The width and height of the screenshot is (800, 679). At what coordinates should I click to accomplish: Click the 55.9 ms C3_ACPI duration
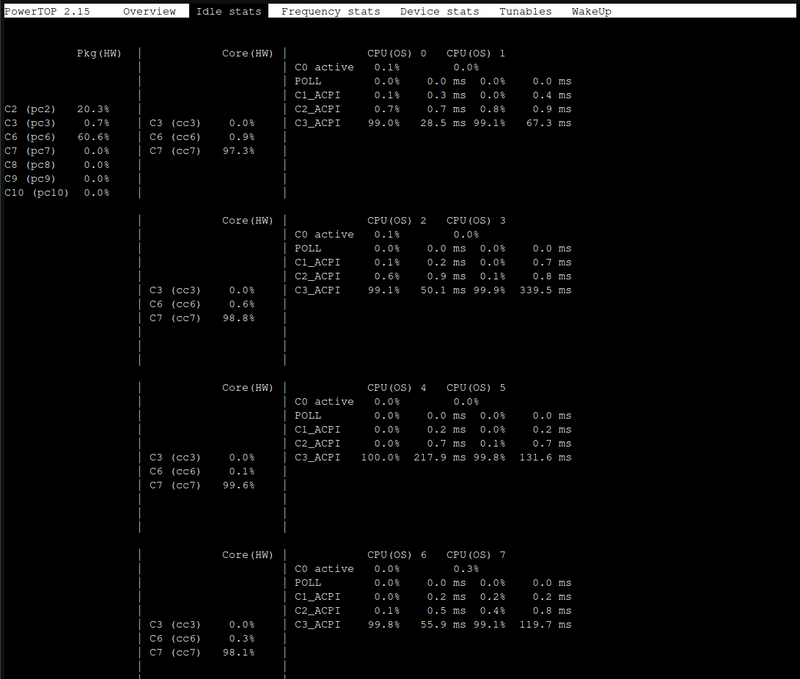tap(443, 624)
